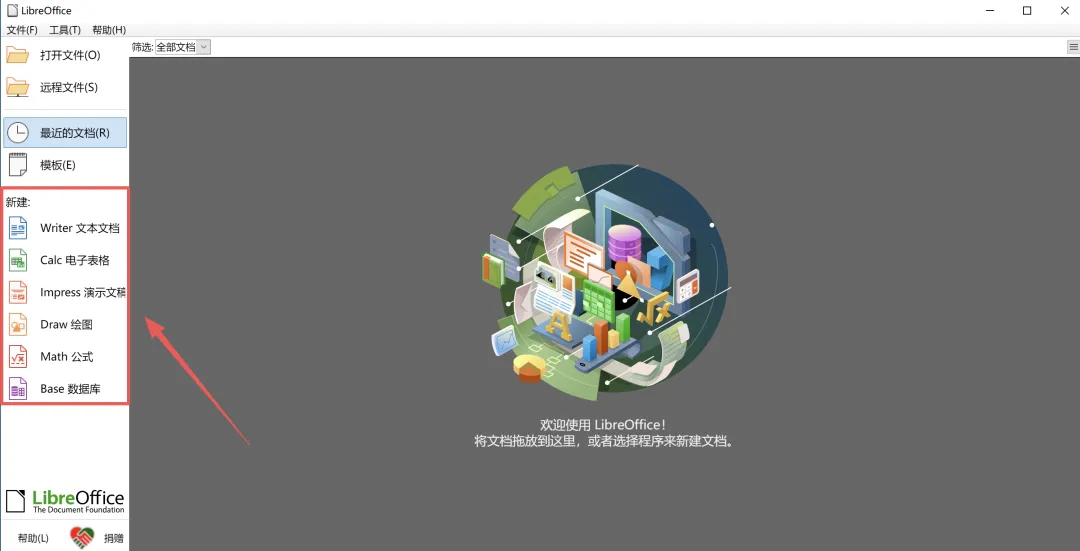Click the 模板(E) notepad icon
The width and height of the screenshot is (1080, 551).
[x=17, y=165]
